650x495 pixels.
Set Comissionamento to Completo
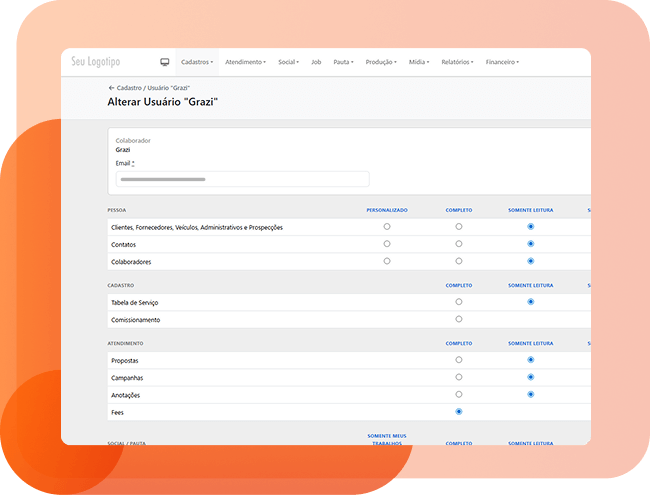459,319
